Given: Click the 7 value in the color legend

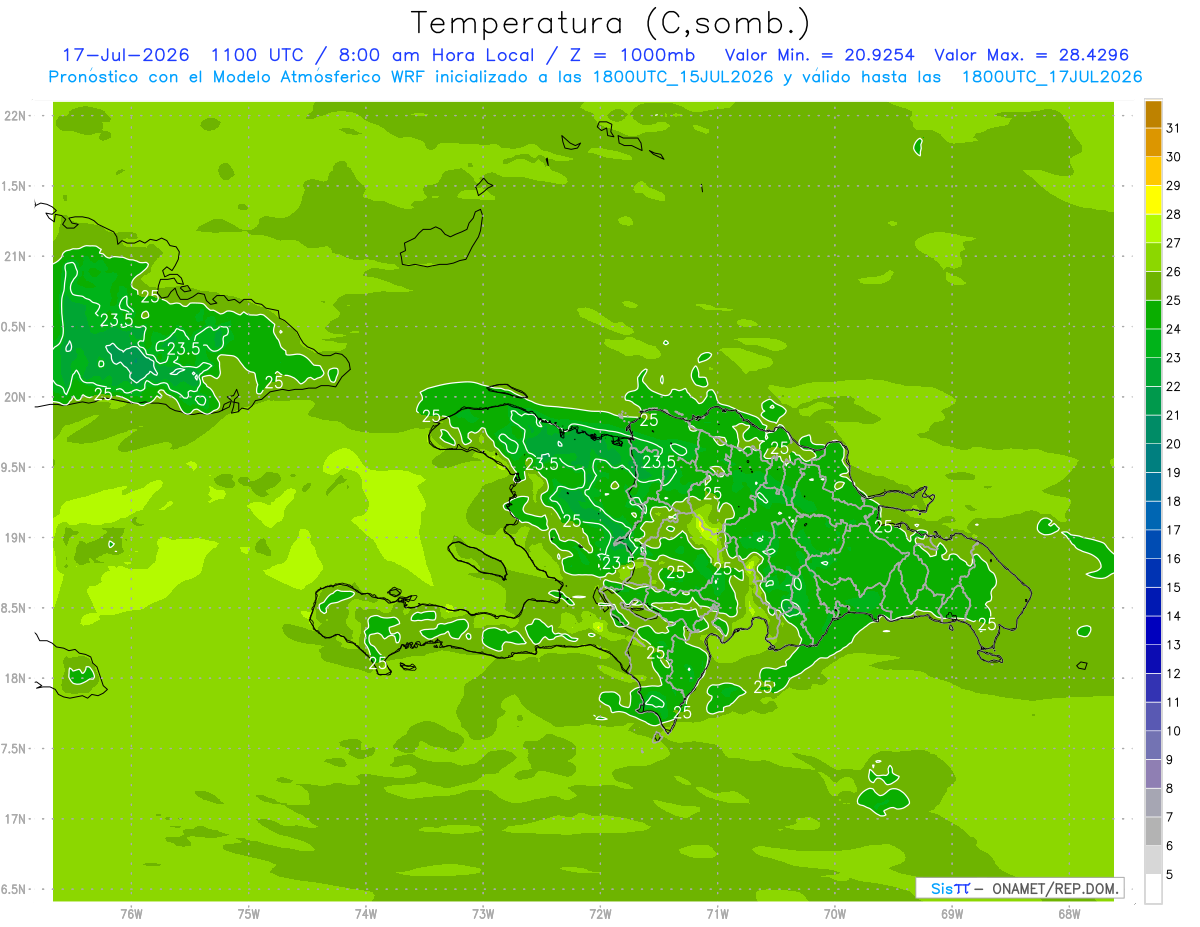Looking at the screenshot, I should 1170,817.
